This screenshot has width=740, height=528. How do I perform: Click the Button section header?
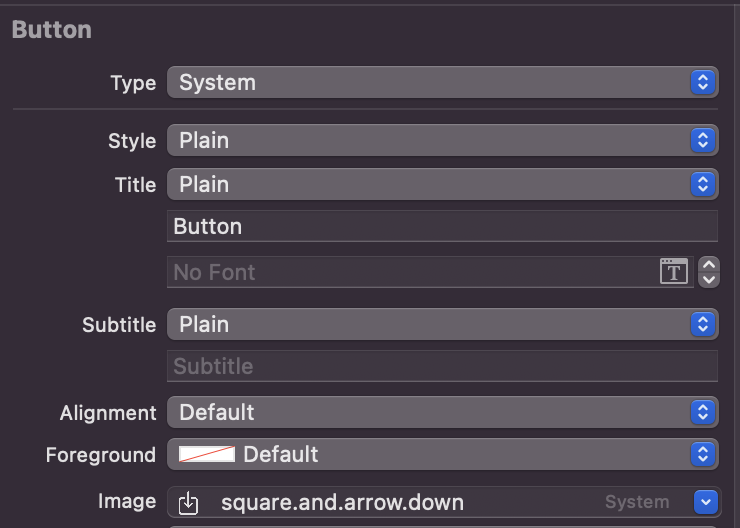(52, 30)
